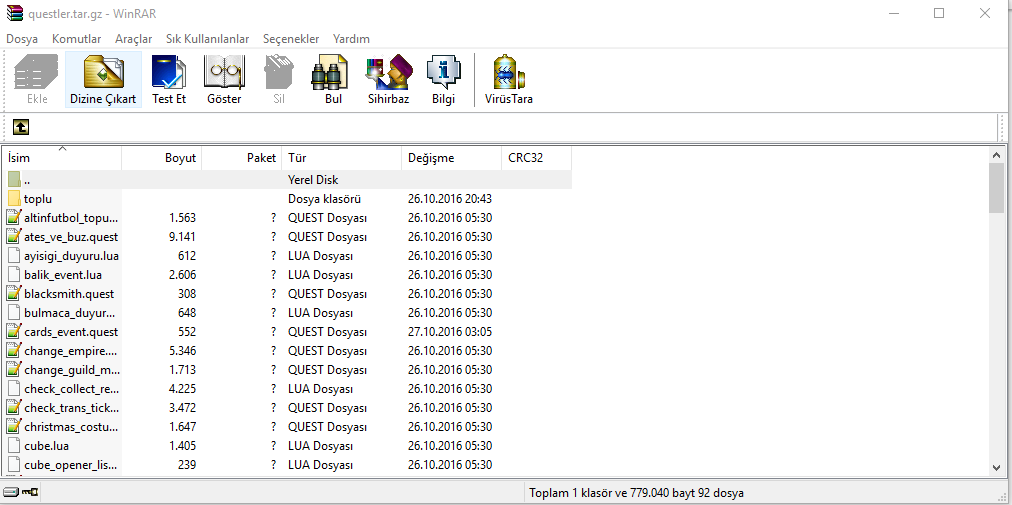Screen dimensions: 1012x505
Task: Select the bulmaca_duyur... lua file
Action: coord(70,313)
